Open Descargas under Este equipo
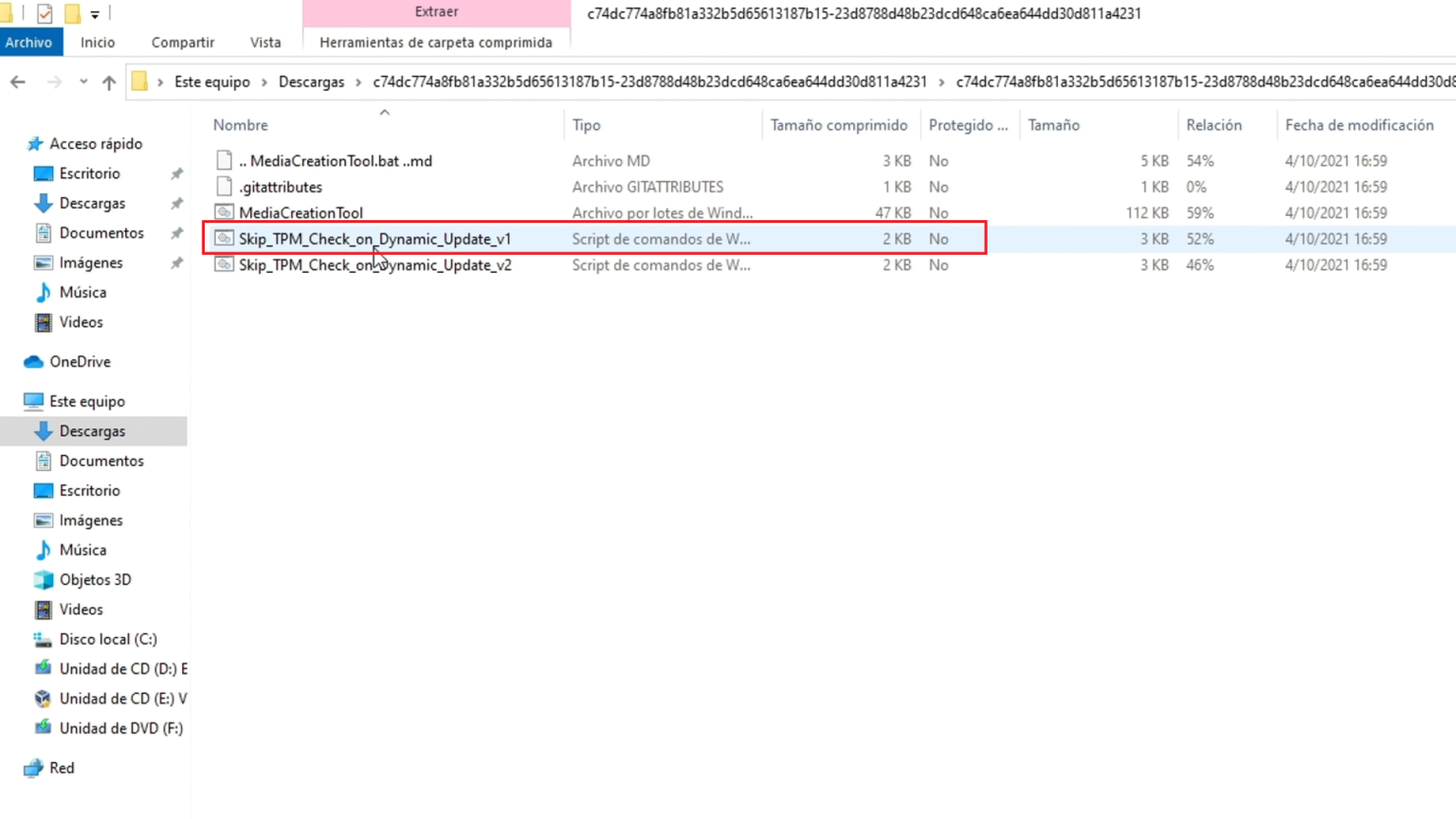The image size is (1456, 819). point(92,431)
